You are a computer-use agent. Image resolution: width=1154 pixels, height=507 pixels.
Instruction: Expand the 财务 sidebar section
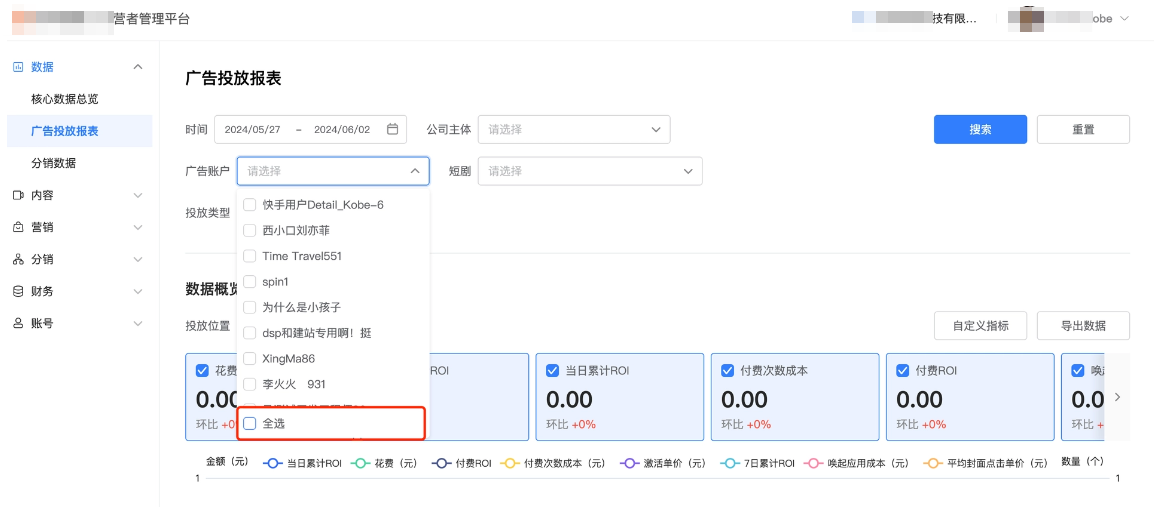tap(138, 291)
